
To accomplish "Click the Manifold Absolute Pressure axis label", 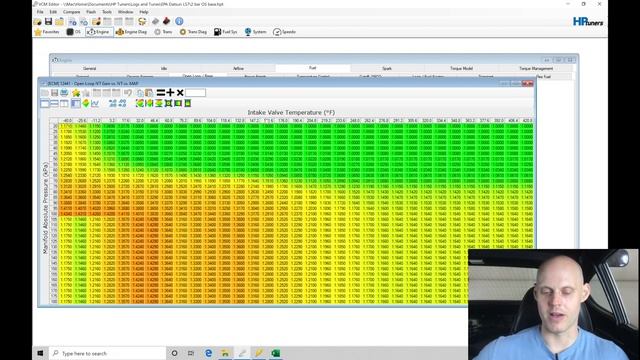I will (x=45, y=208).
